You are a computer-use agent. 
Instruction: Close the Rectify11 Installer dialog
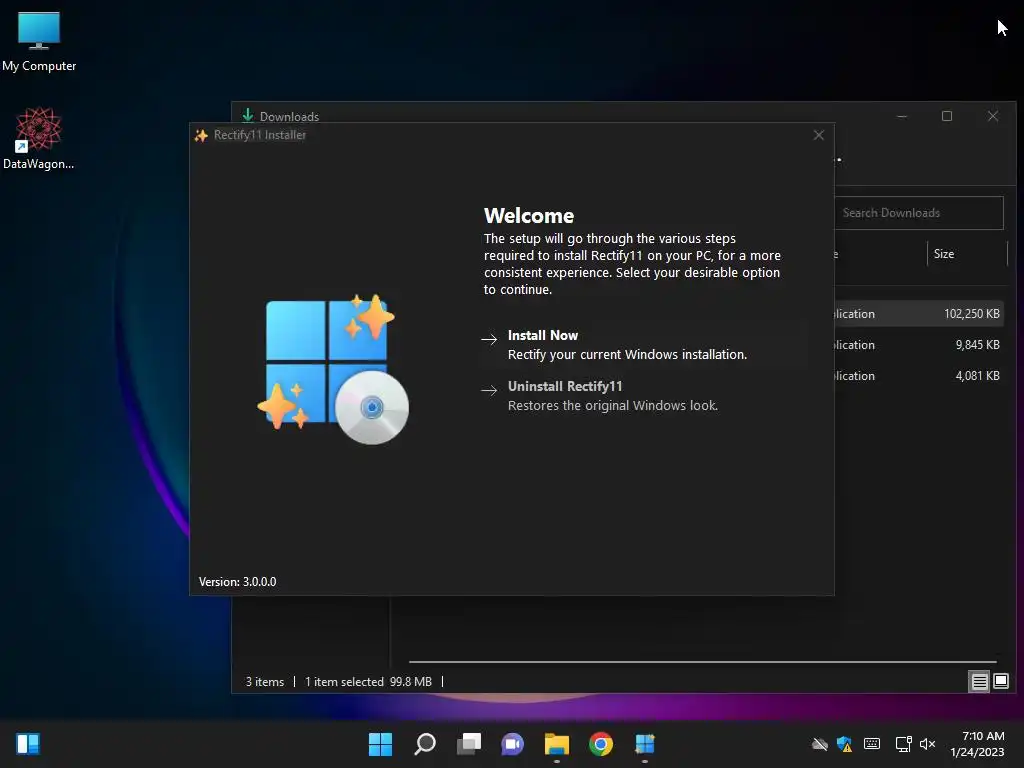coord(818,135)
